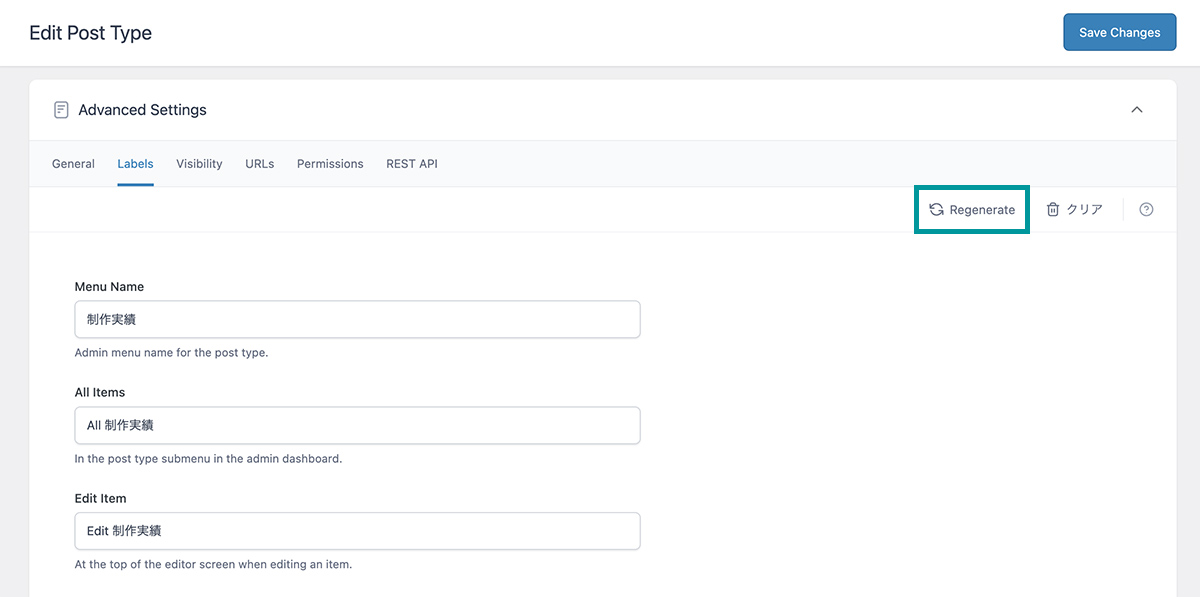Click the Save Changes button
The width and height of the screenshot is (1200, 597).
1119,32
